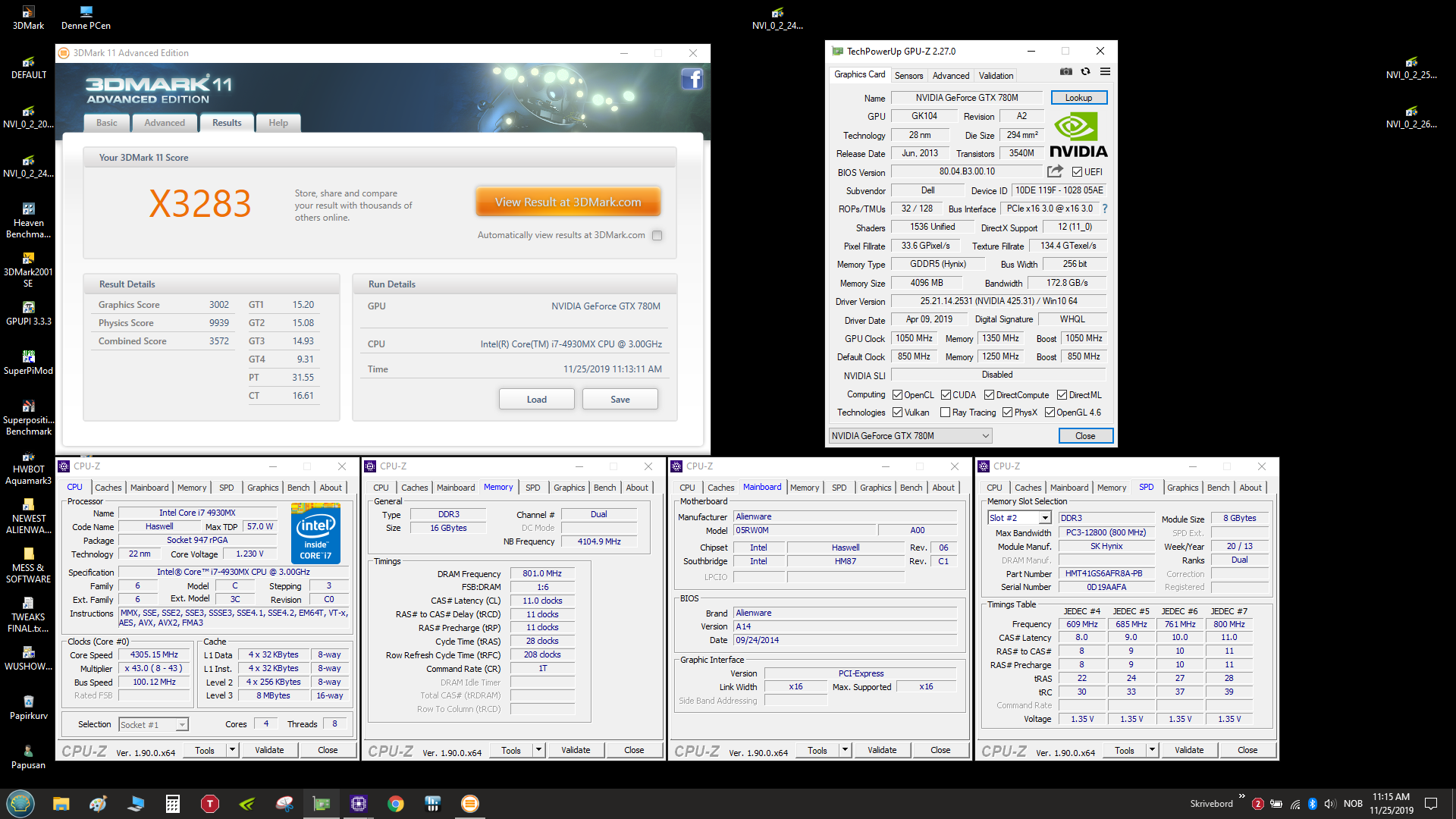Toggle the DirectCompute checkbox
Screen dimensions: 1456x819
tap(989, 395)
